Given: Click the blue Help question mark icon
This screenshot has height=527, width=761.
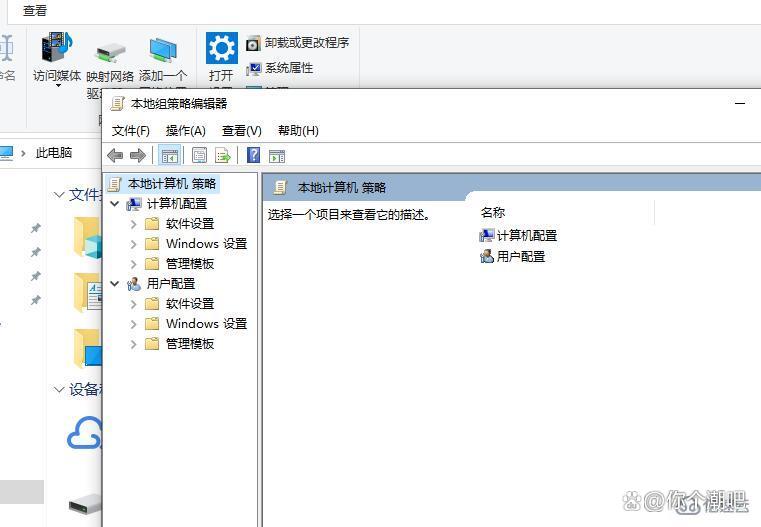Looking at the screenshot, I should coord(253,155).
